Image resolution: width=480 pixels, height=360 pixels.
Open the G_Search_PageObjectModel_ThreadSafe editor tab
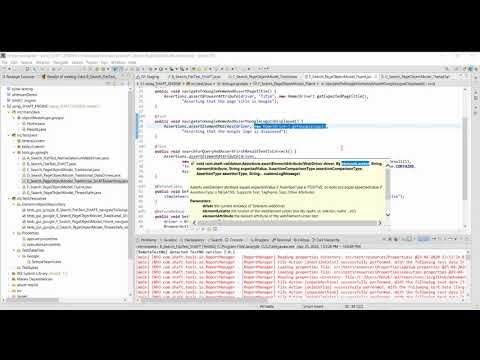tap(416, 76)
